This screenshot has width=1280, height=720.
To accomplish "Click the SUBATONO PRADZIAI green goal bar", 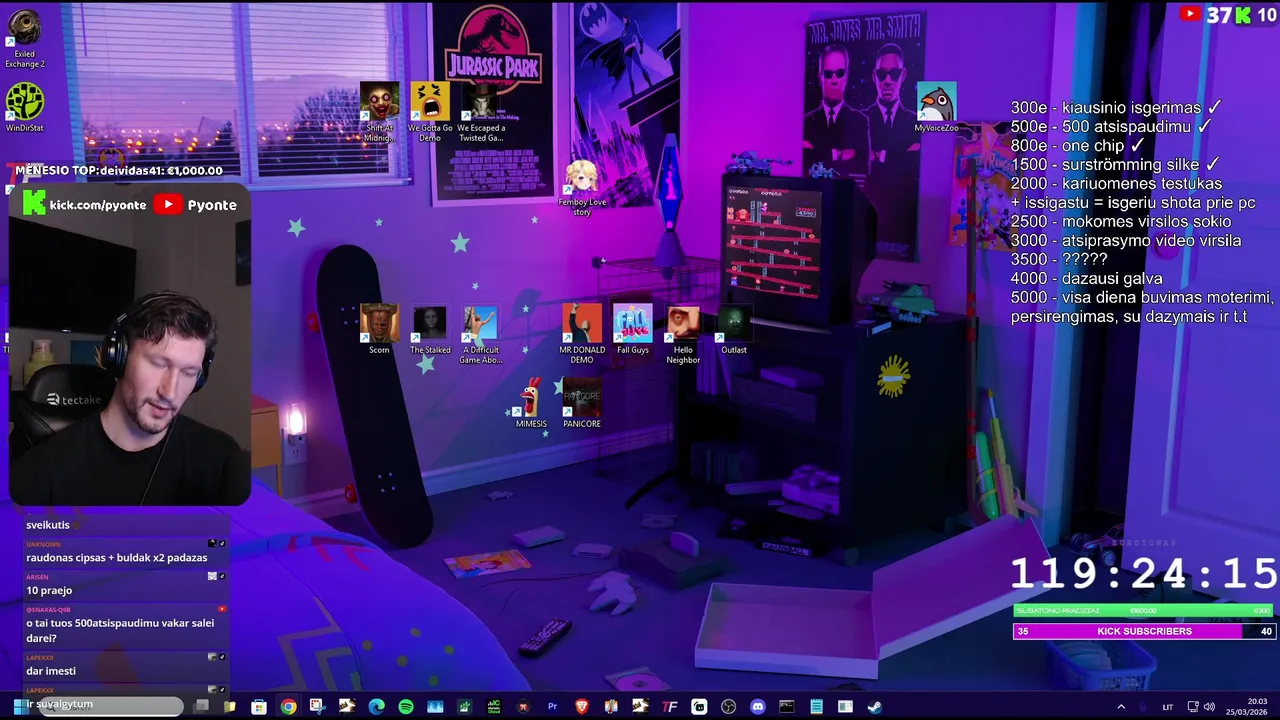I will tap(1144, 610).
